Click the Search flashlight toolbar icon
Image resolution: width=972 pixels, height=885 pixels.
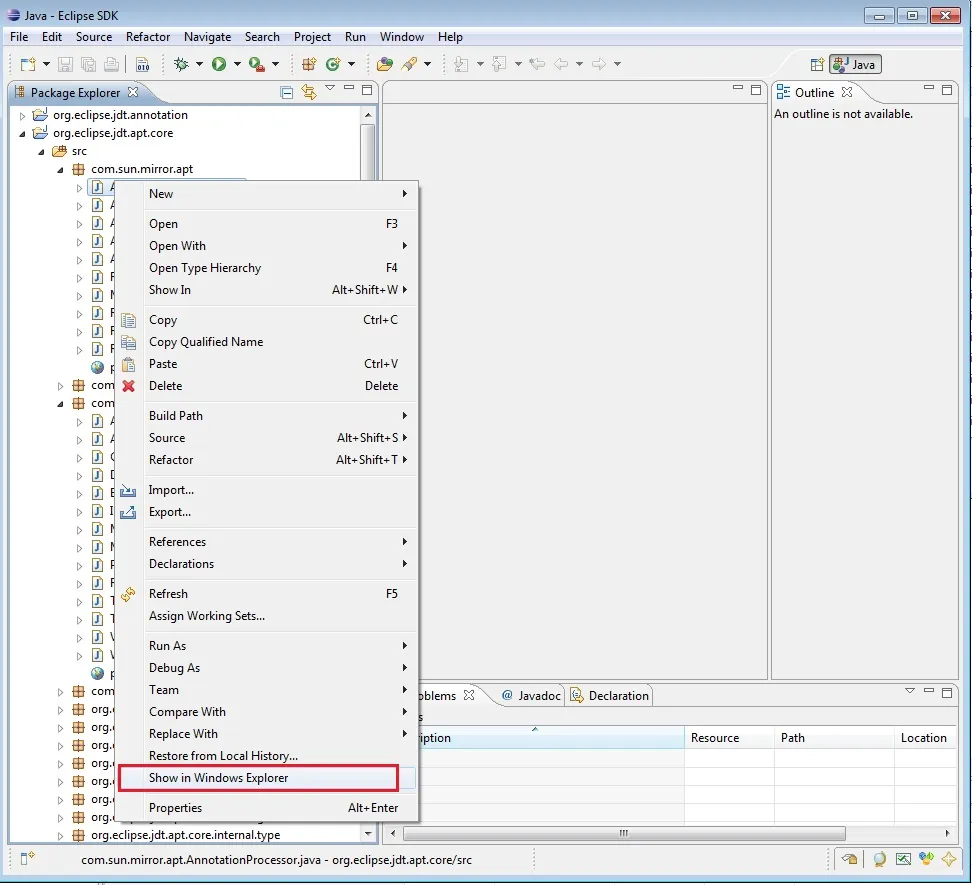click(409, 64)
